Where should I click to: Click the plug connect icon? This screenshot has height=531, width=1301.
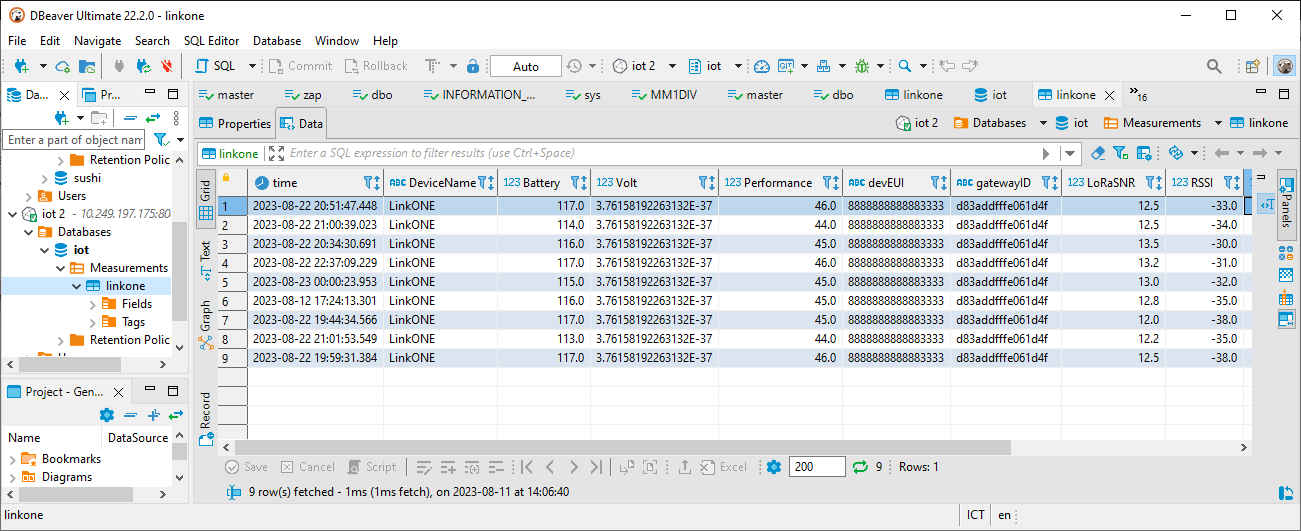click(119, 66)
